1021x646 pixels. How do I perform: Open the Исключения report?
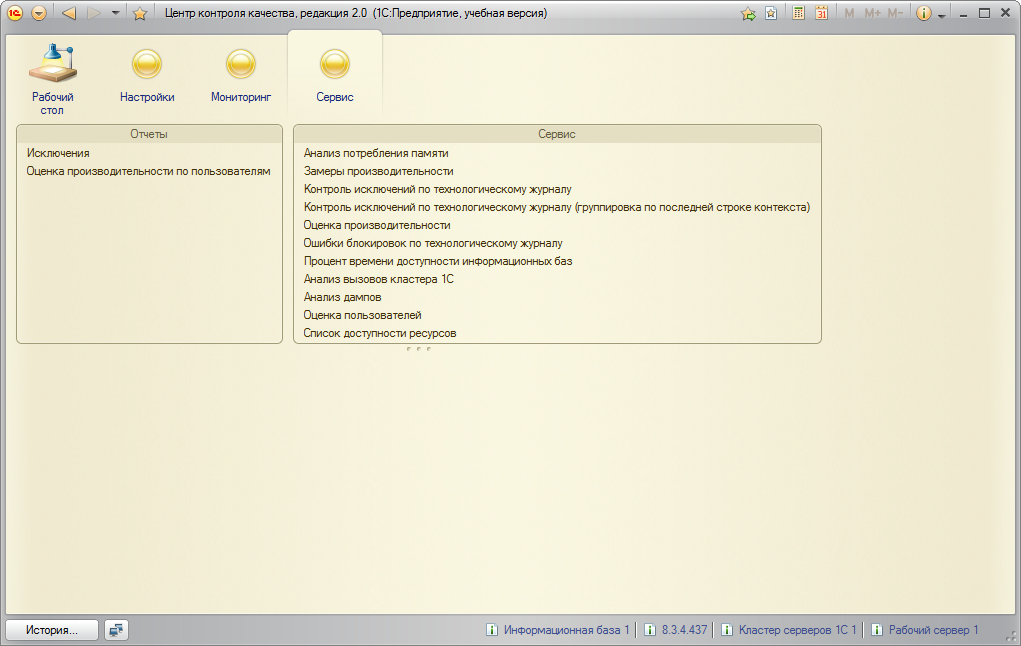click(x=58, y=153)
